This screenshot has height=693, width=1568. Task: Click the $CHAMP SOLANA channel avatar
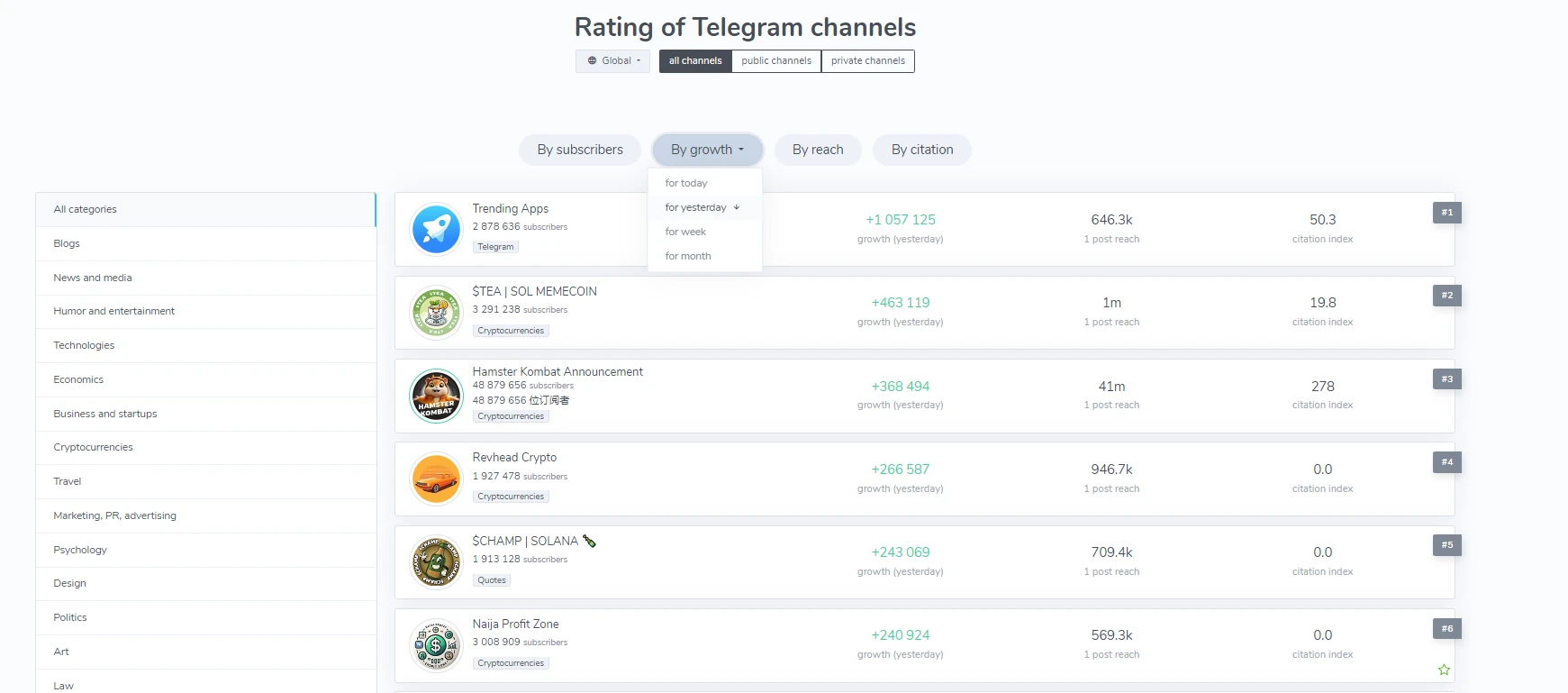[436, 562]
